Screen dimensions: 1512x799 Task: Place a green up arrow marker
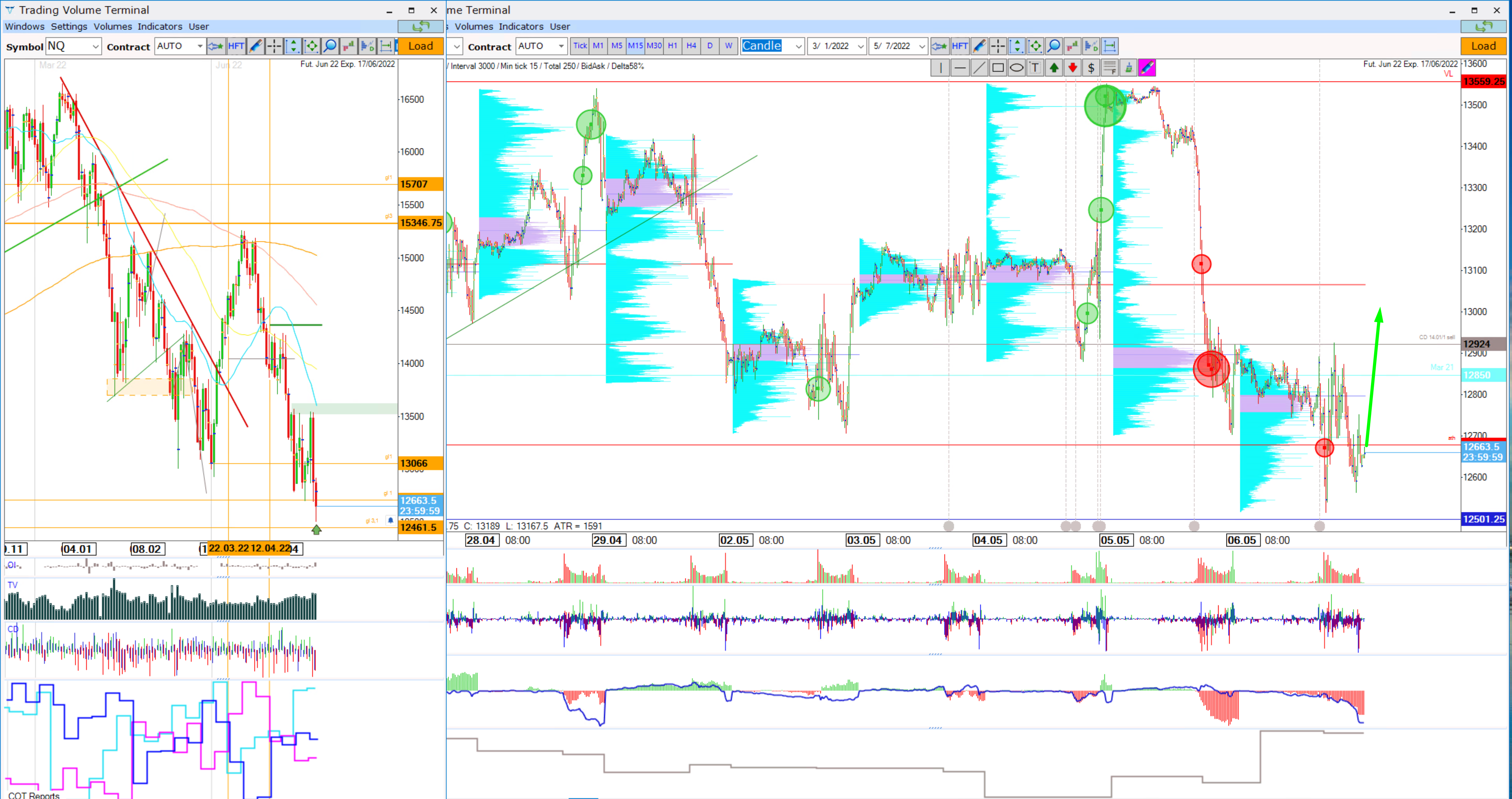[1054, 68]
